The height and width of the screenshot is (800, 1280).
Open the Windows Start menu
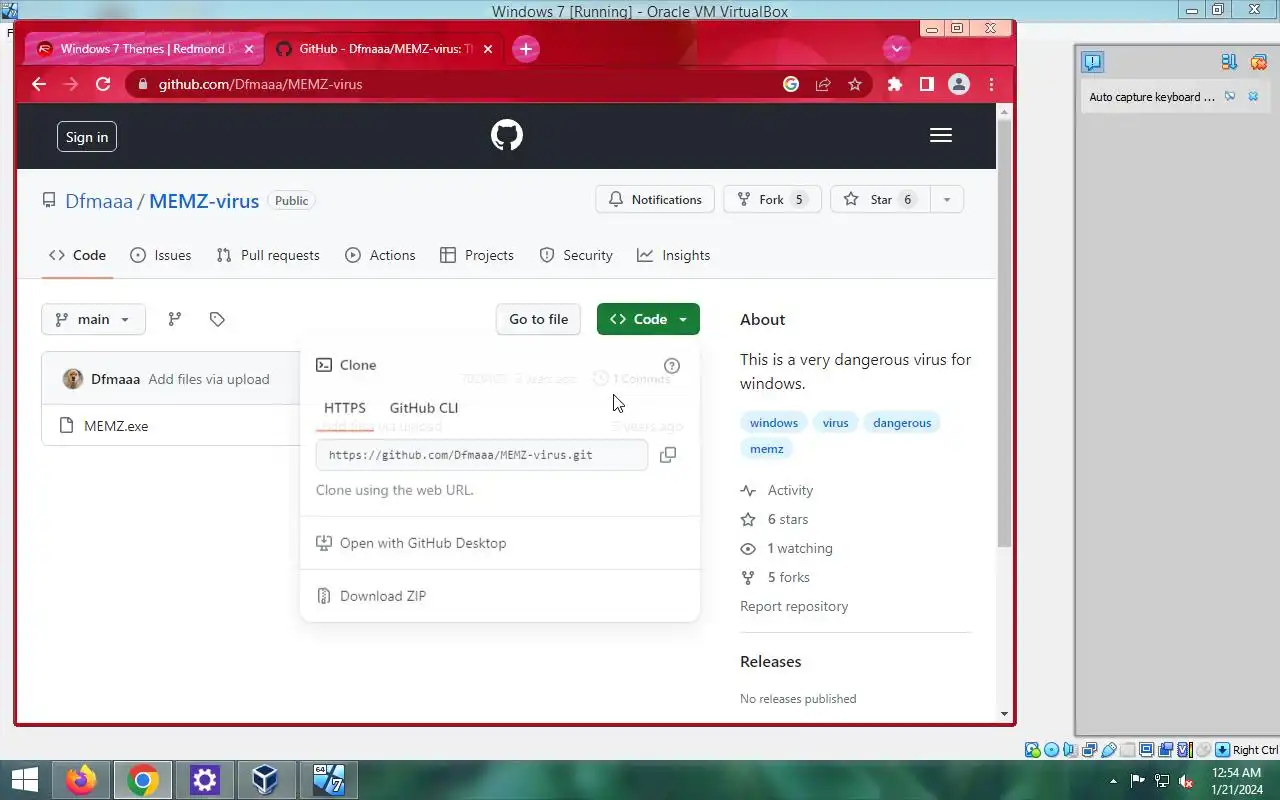[x=24, y=780]
